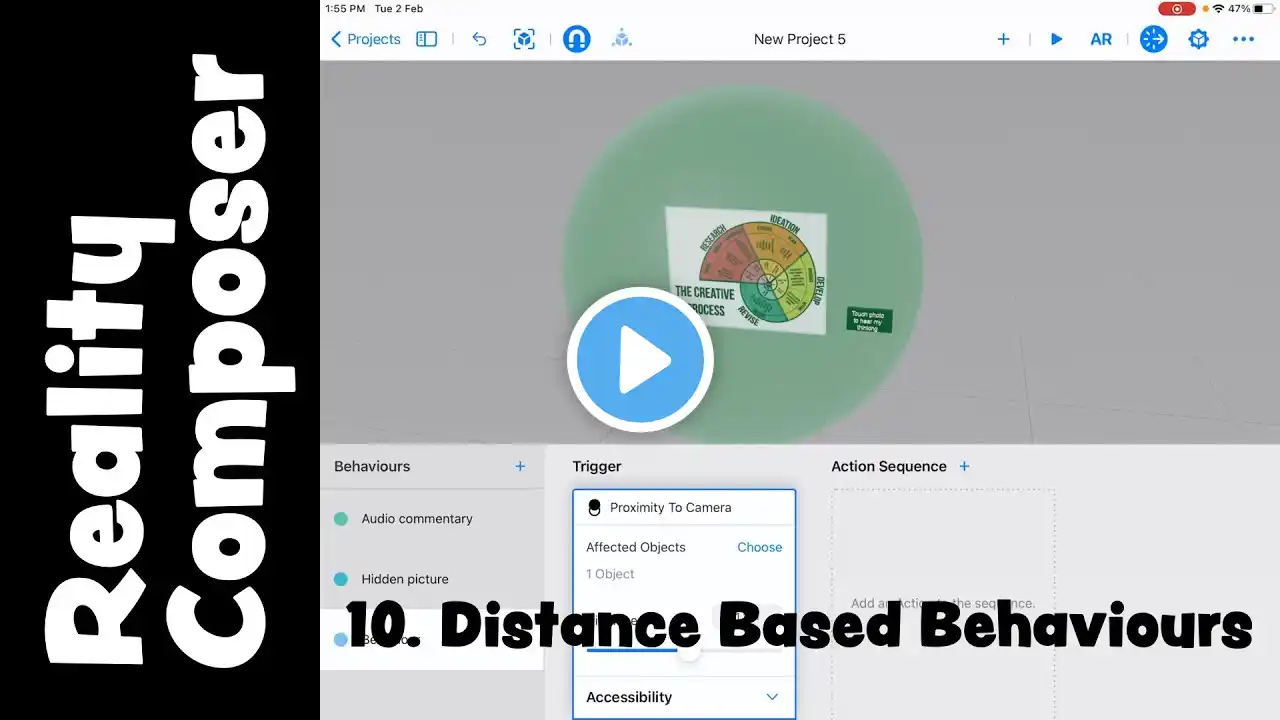1280x720 pixels.
Task: Add a new behaviour with plus icon
Action: 520,466
